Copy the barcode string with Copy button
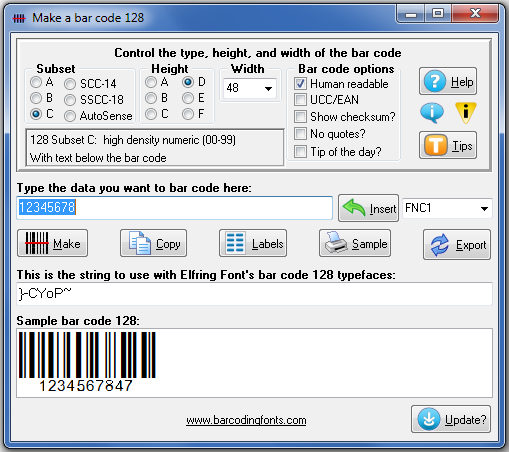The width and height of the screenshot is (509, 452). coord(153,243)
